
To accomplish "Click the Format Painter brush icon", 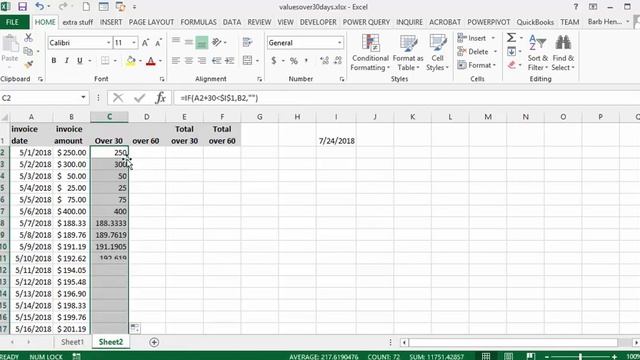I will point(28,64).
